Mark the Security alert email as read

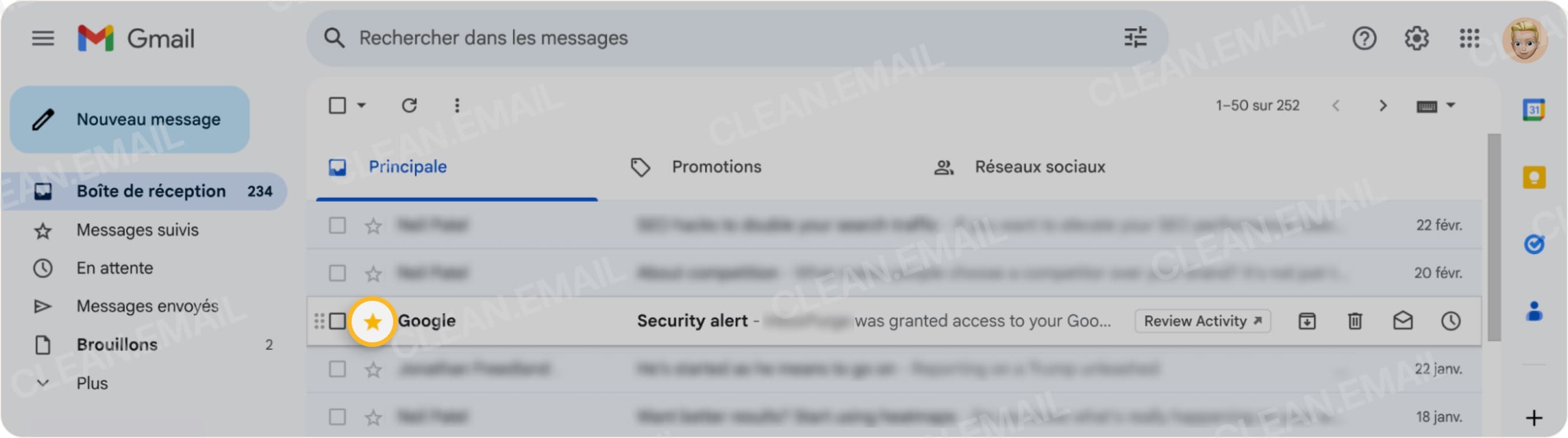(x=1403, y=321)
